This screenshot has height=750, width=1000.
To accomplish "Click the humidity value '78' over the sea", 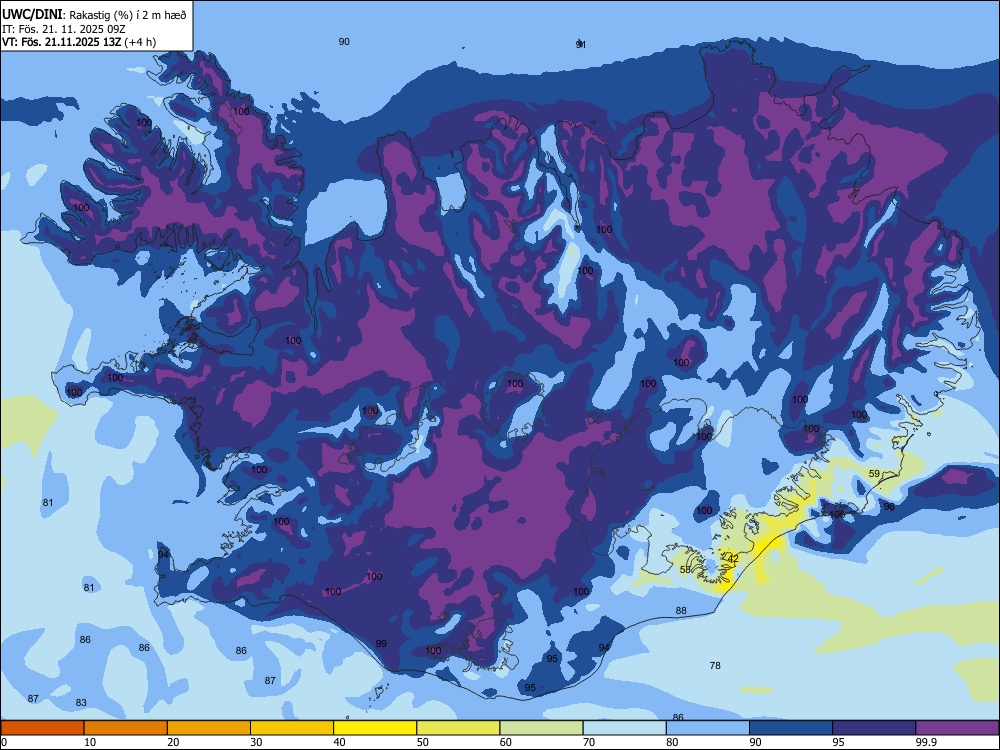I will tap(715, 666).
